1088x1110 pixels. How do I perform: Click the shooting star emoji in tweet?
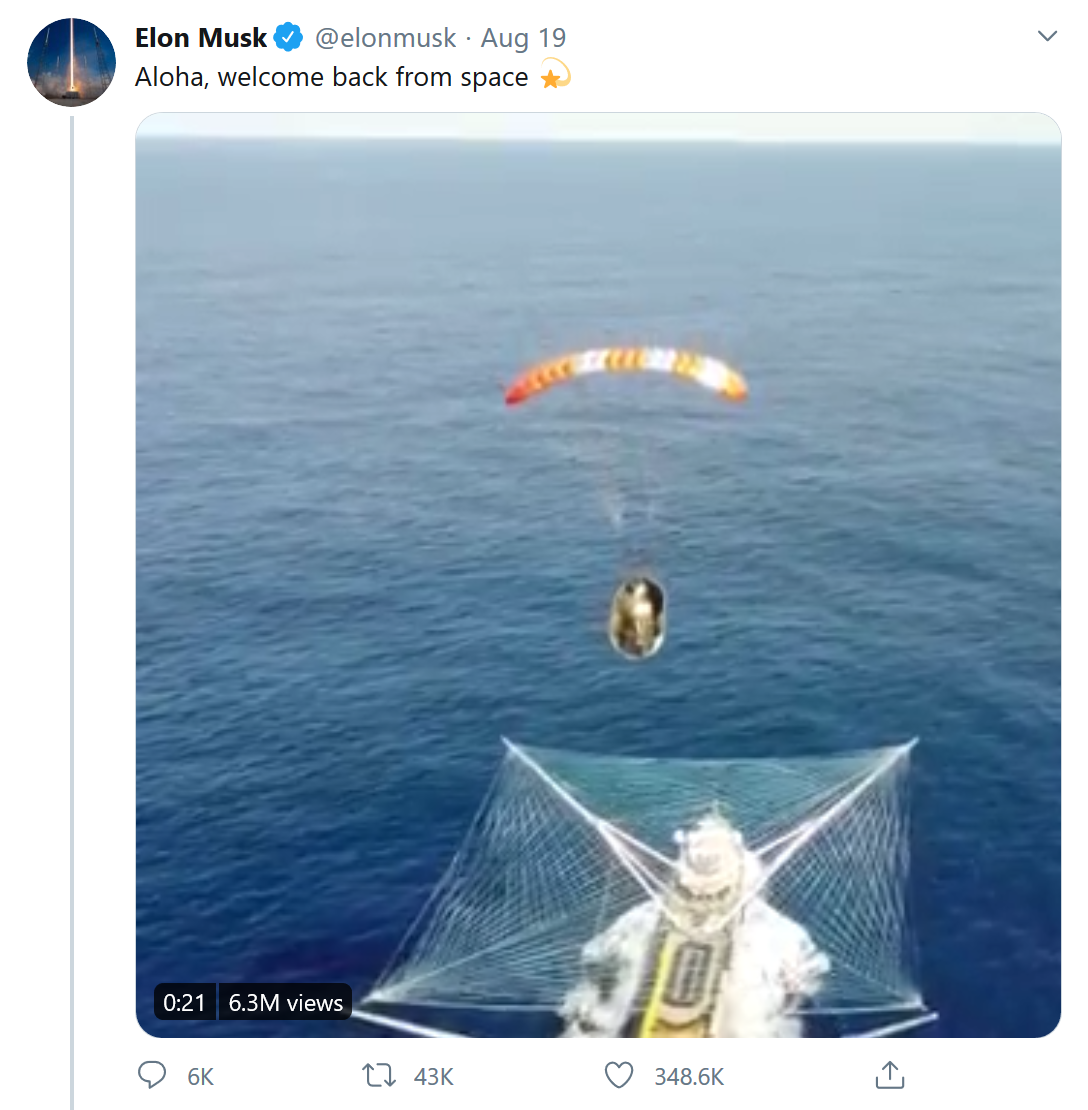point(554,76)
